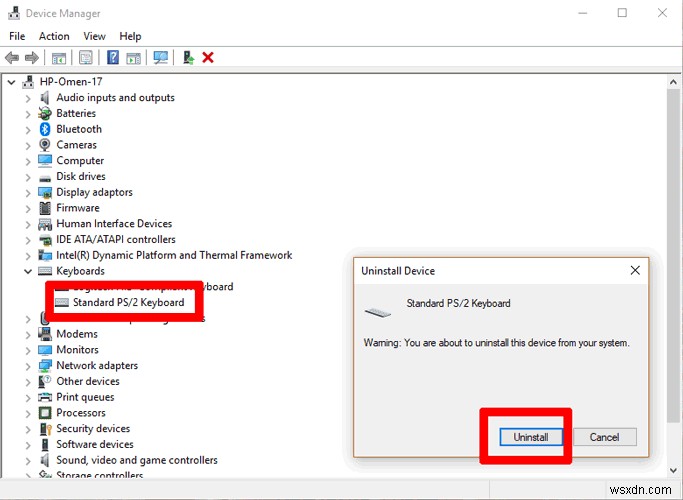The image size is (683, 500).
Task: Select the Software devices label
Action: (x=95, y=444)
